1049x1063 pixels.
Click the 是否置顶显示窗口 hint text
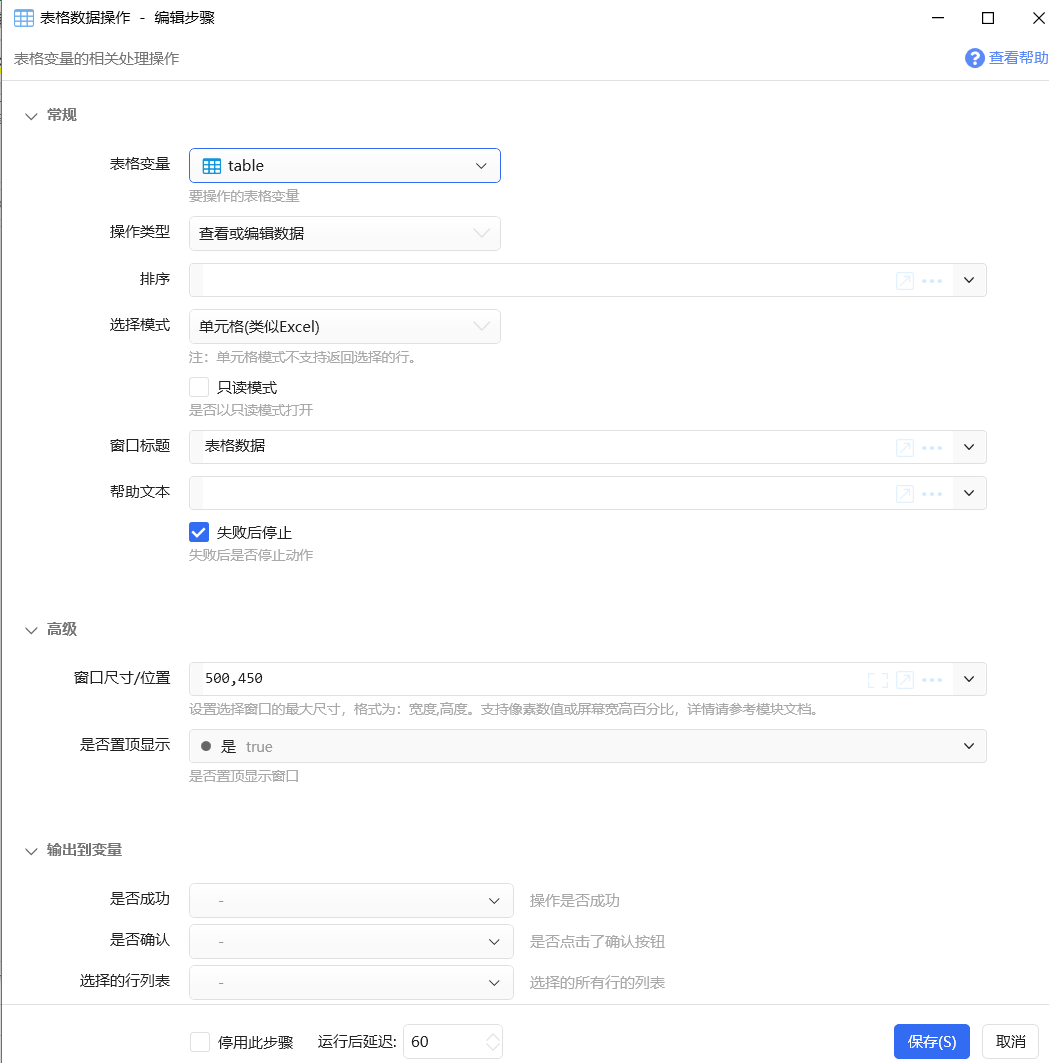244,776
